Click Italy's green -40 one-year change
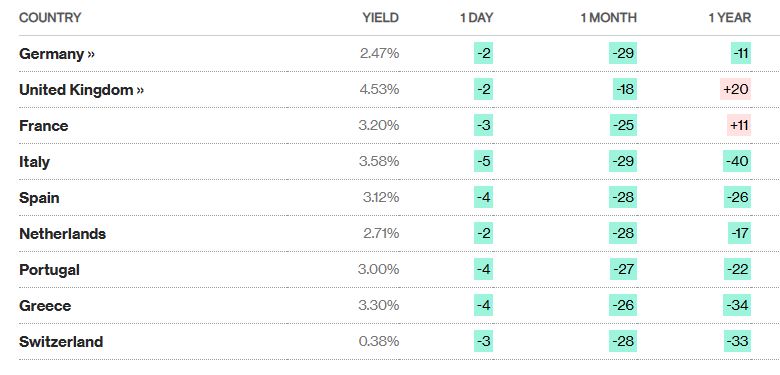The height and width of the screenshot is (375, 780). (x=737, y=162)
